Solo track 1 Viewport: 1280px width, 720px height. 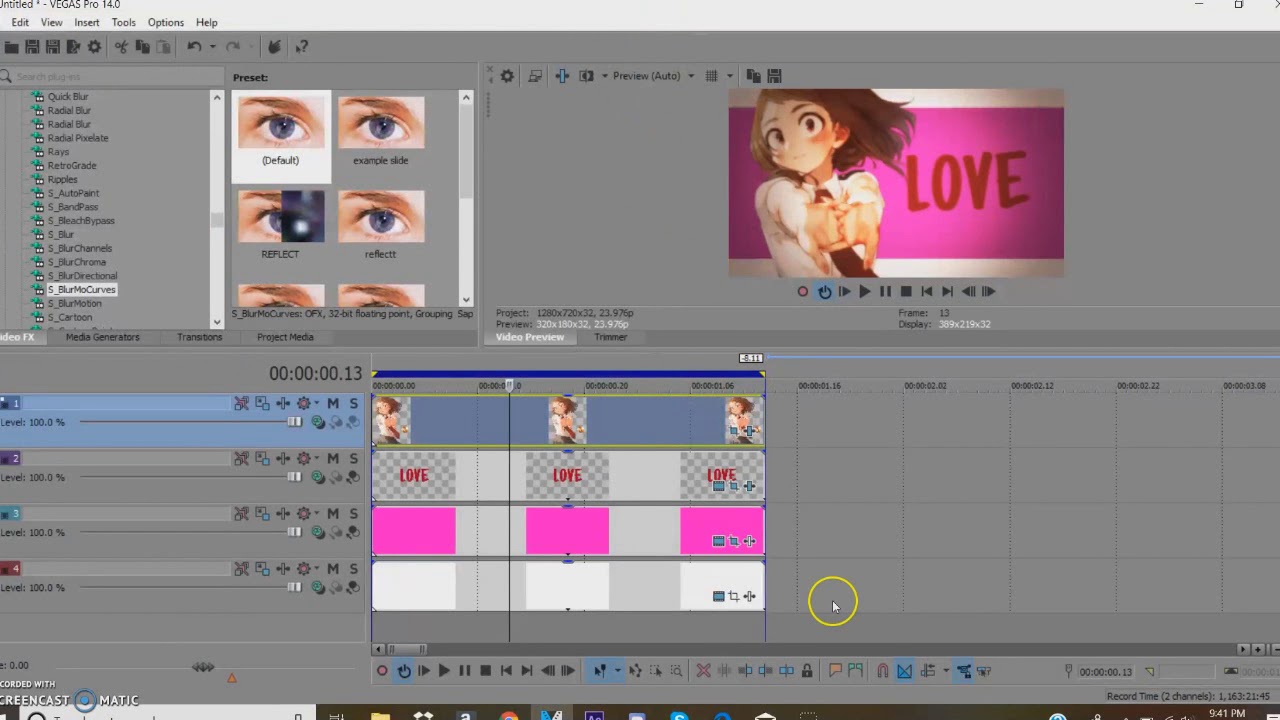pyautogui.click(x=353, y=403)
